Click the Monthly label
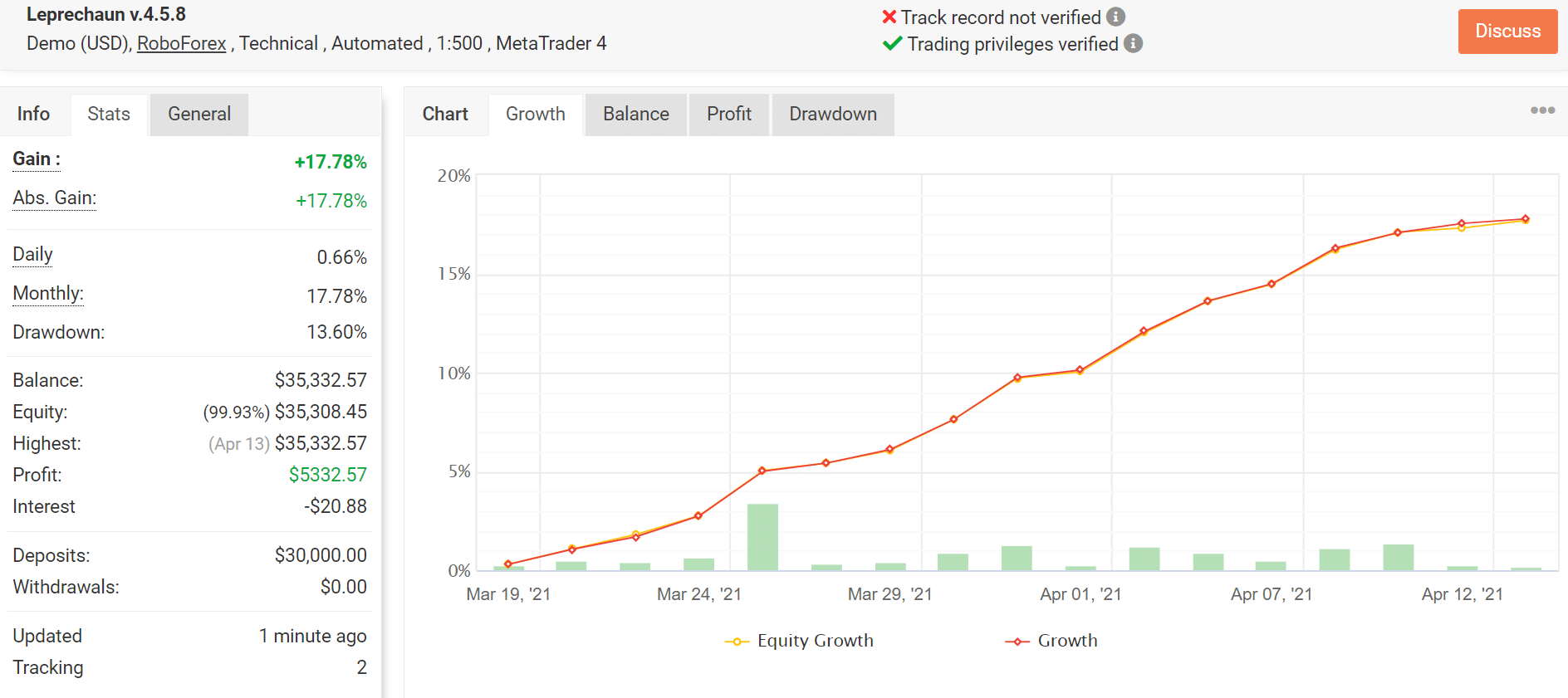1568x698 pixels. (48, 294)
